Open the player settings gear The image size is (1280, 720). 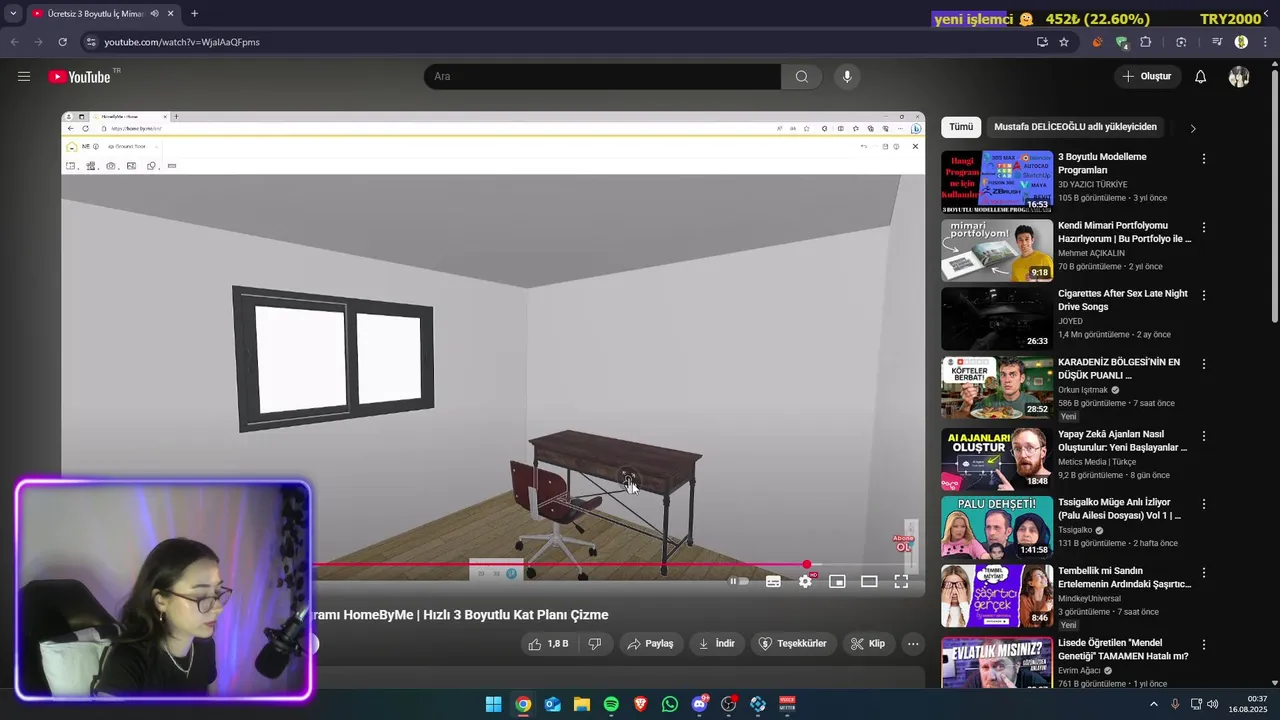(x=805, y=581)
